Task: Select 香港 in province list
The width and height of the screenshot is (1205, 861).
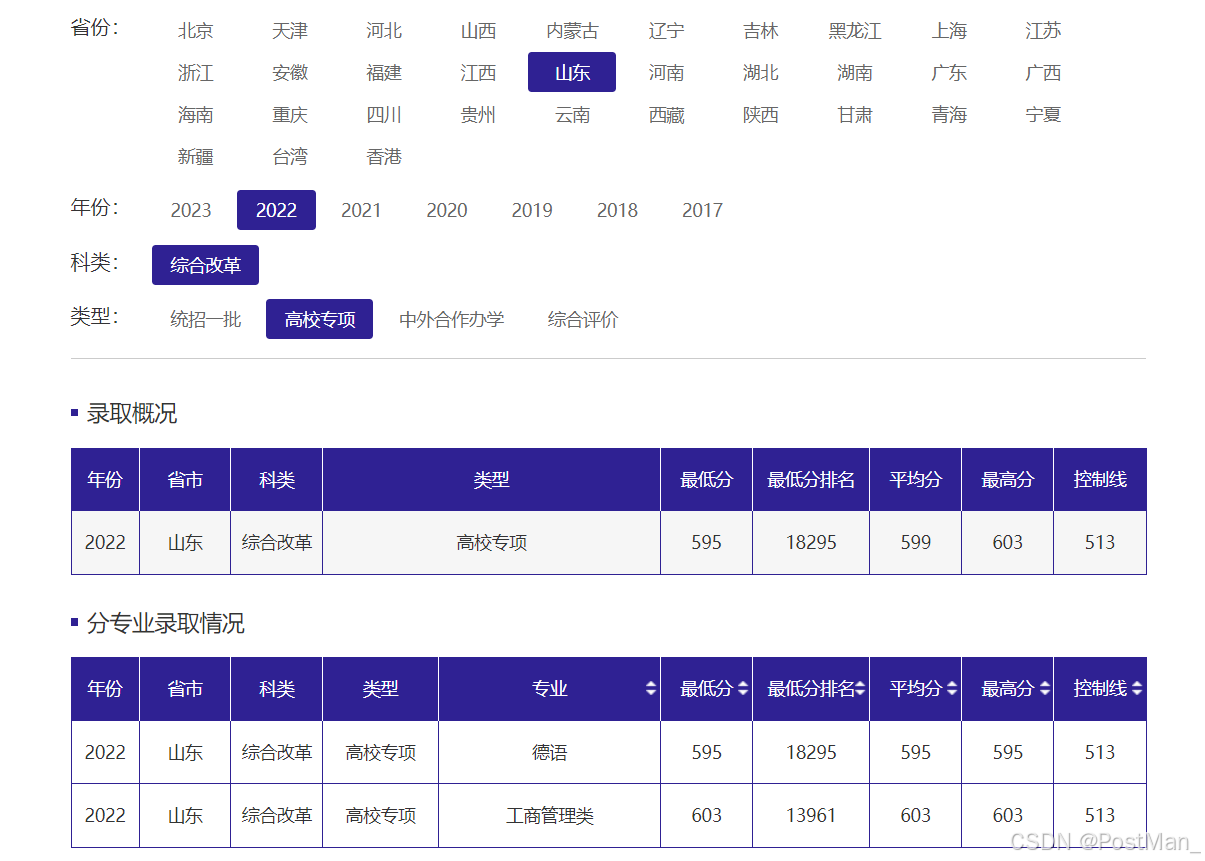Action: (384, 157)
